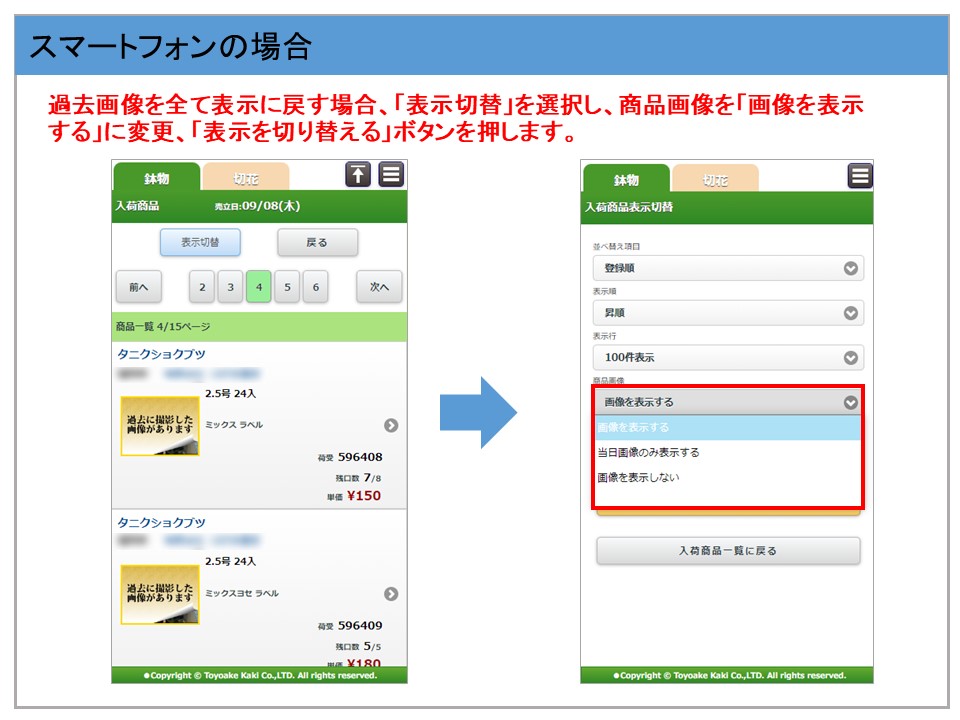Image resolution: width=960 pixels, height=720 pixels.
Task: Select 鉢物 tab on right phone
Action: (x=627, y=180)
